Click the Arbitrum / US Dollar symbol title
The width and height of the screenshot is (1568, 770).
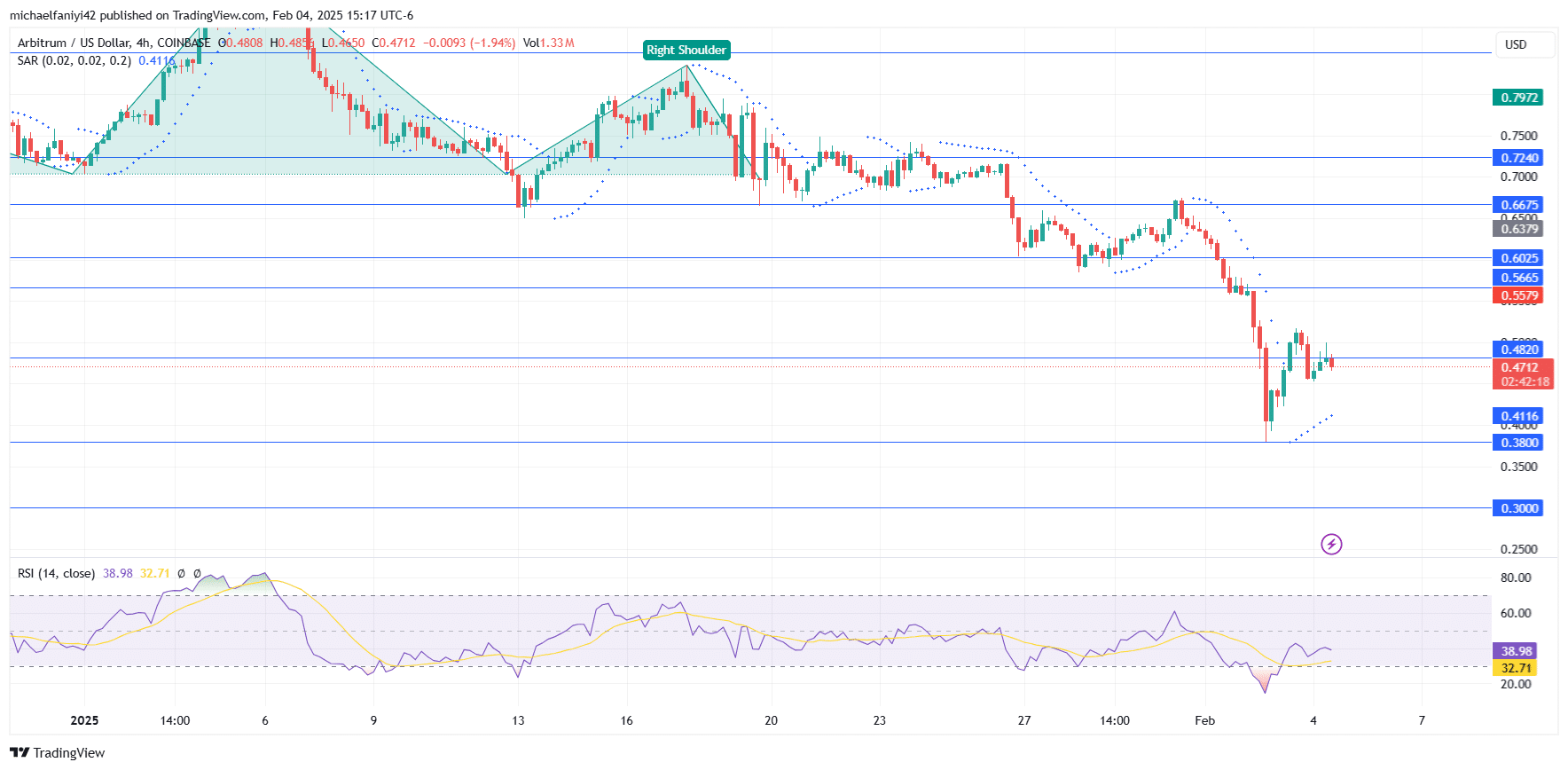coord(114,43)
